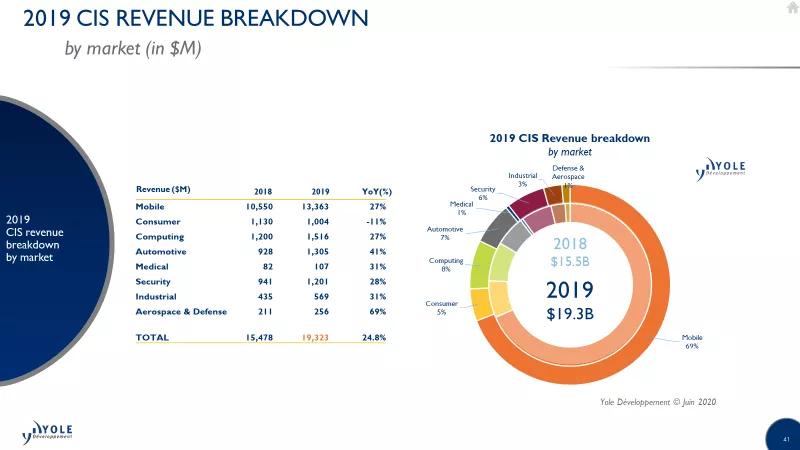Click the Yole logo at bottom-left
800x450 pixels.
[47, 432]
